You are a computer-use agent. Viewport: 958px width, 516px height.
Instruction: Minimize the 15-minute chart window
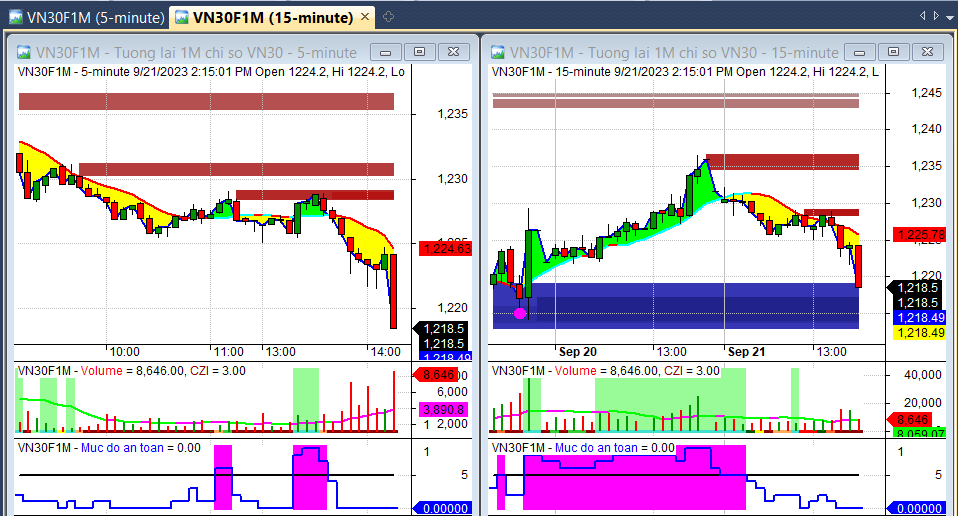(x=860, y=52)
